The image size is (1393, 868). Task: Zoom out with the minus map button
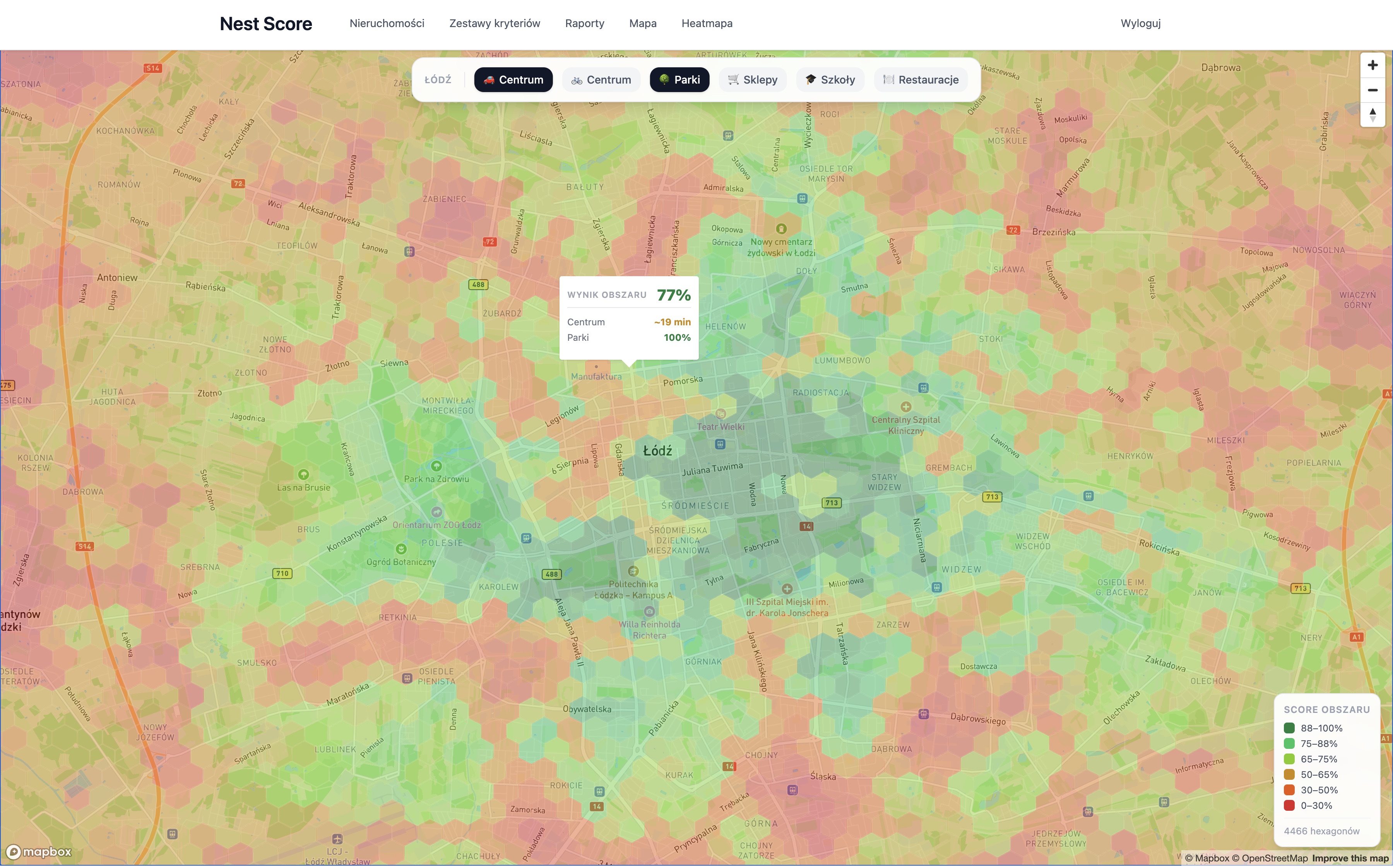pyautogui.click(x=1372, y=90)
